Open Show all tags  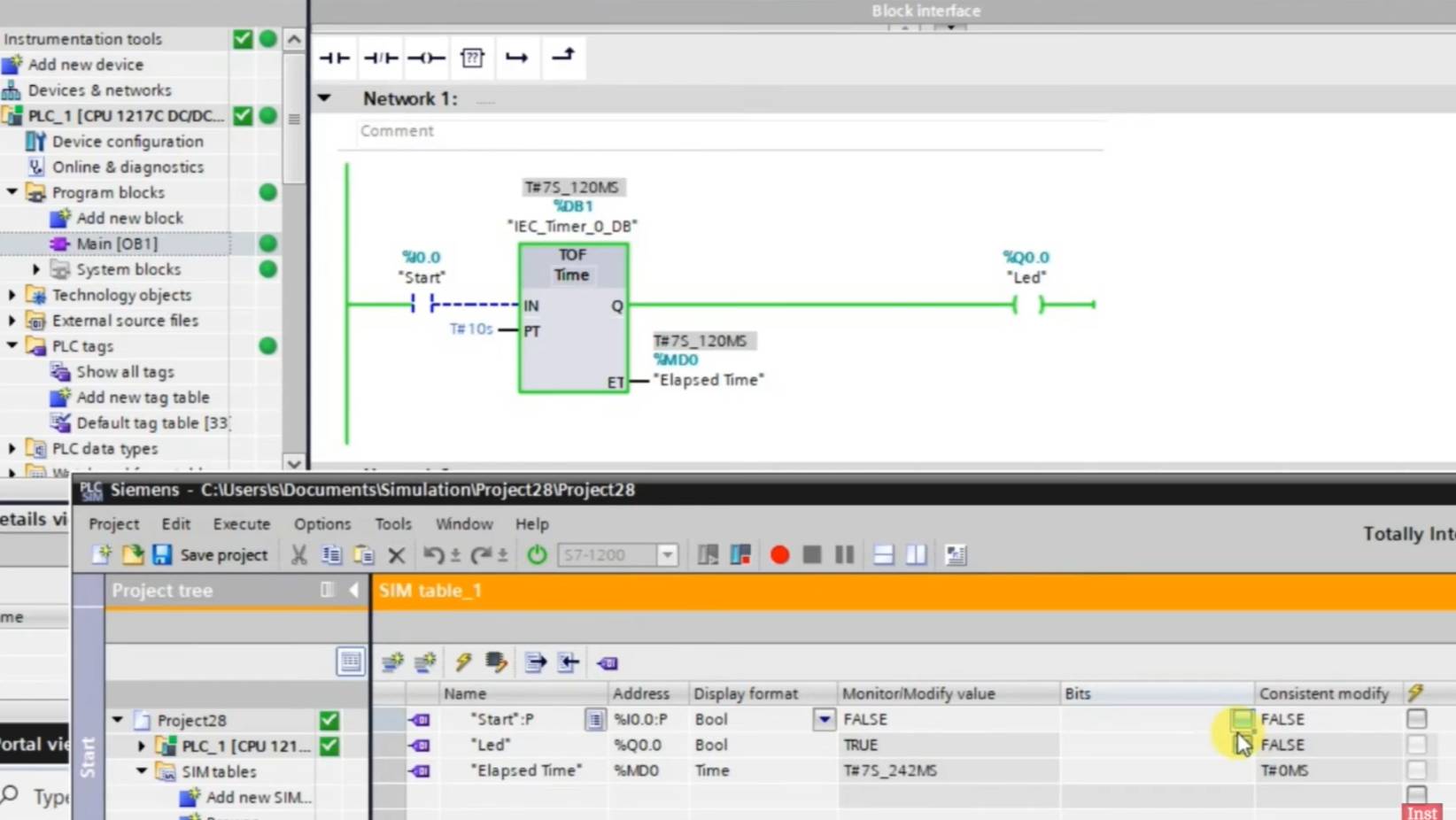125,372
